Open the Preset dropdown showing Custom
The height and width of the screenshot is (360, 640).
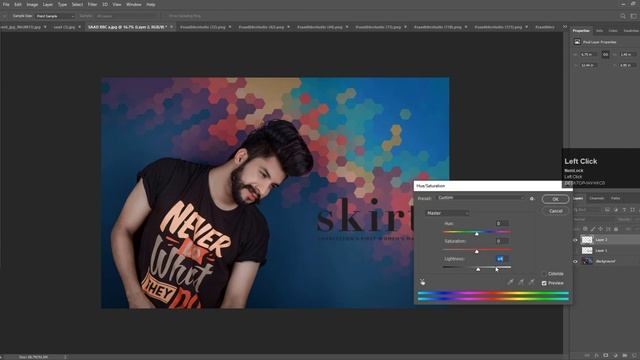coord(480,198)
